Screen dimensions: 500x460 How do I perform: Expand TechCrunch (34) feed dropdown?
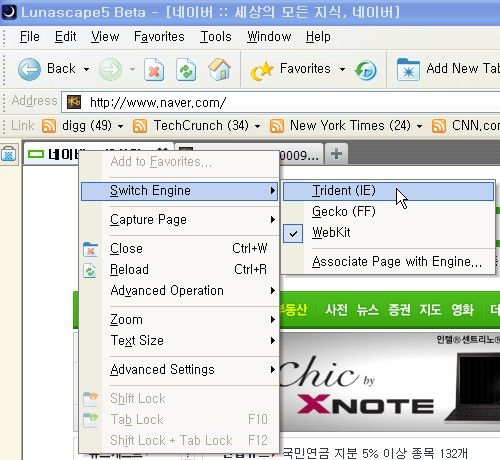(257, 126)
